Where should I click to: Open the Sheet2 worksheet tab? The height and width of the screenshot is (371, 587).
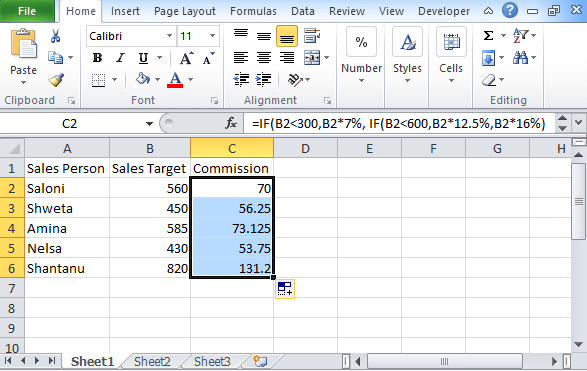152,361
